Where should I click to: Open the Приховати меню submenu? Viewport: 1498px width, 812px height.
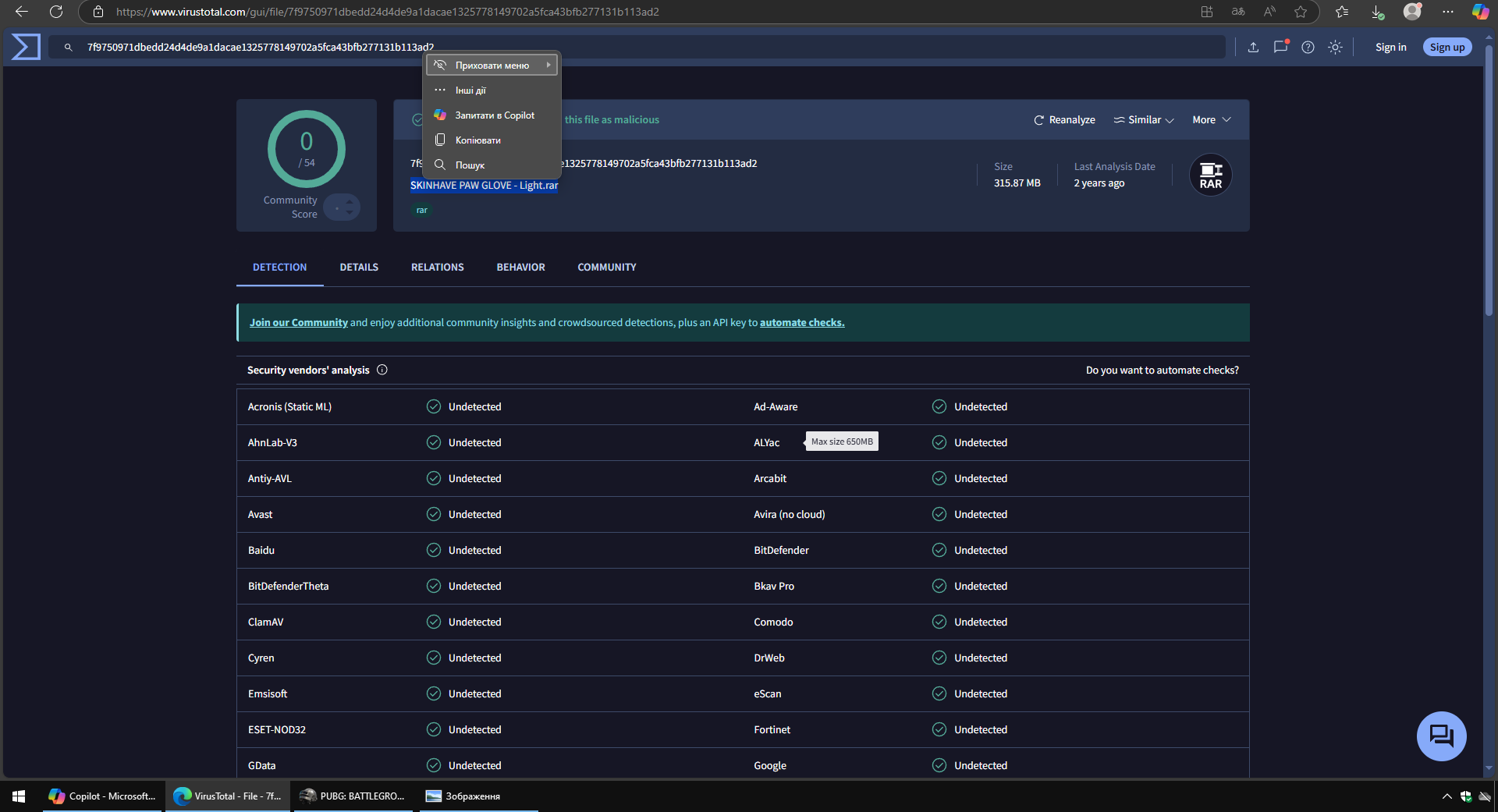(492, 66)
